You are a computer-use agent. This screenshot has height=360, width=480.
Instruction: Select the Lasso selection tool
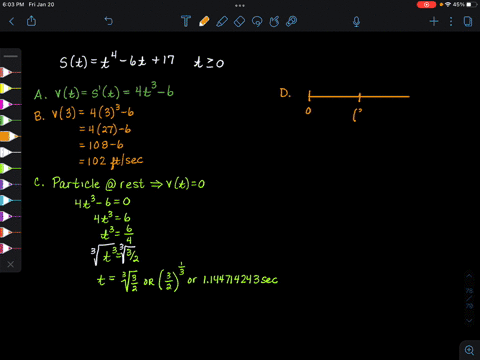(x=257, y=22)
